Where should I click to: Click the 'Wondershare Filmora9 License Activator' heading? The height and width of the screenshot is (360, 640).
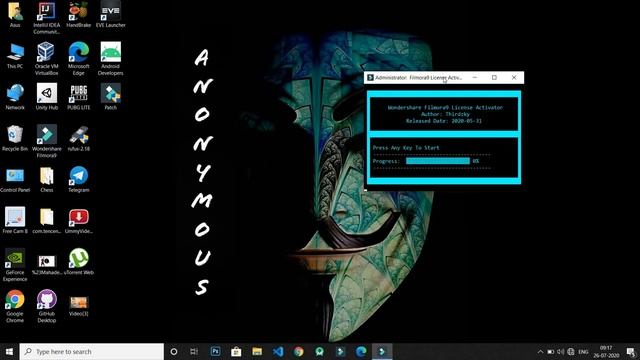(445, 107)
